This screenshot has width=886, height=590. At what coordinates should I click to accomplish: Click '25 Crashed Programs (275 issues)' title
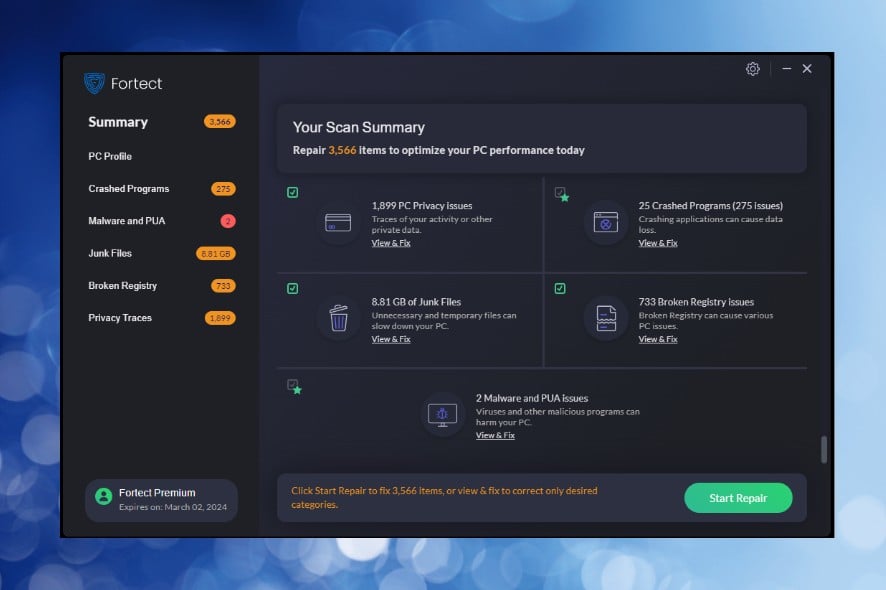711,206
